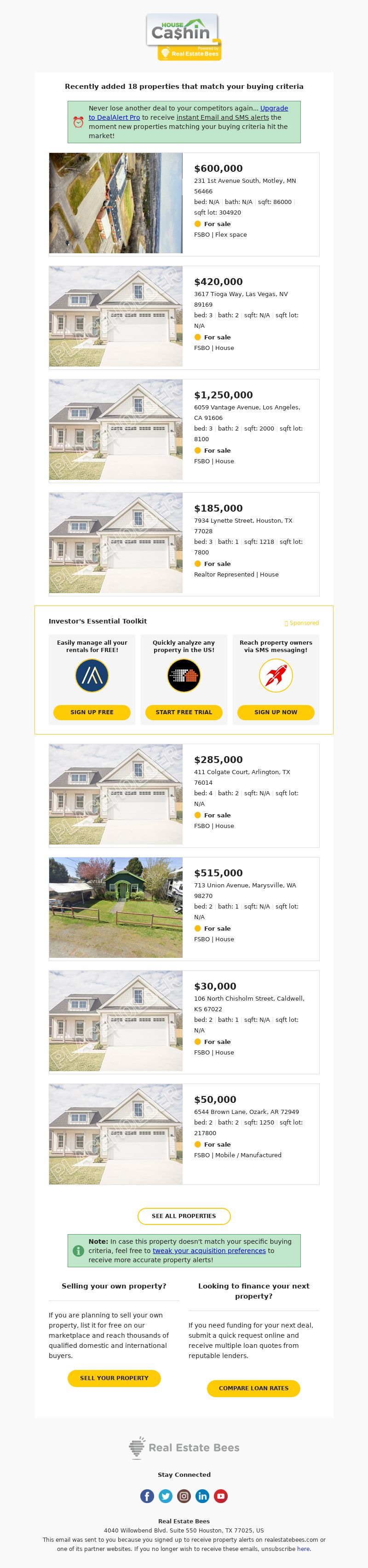The image size is (368, 1568).
Task: Click the red rocket SMS messaging icon
Action: [276, 676]
